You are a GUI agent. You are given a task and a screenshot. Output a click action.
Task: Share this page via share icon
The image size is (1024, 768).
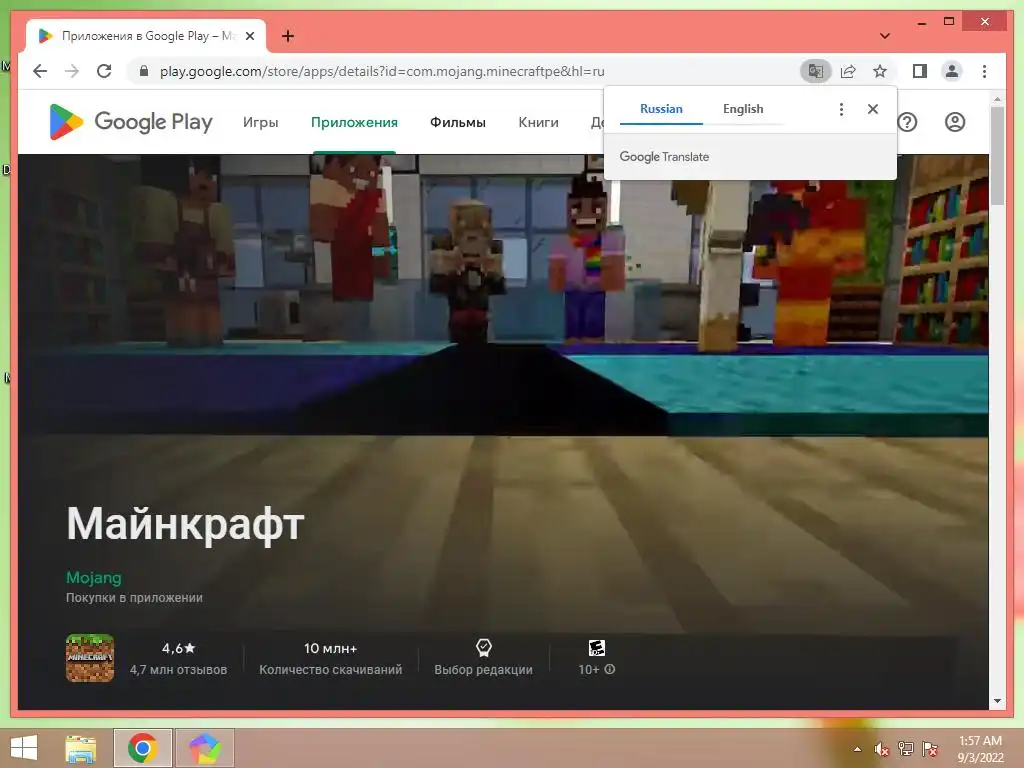(848, 71)
